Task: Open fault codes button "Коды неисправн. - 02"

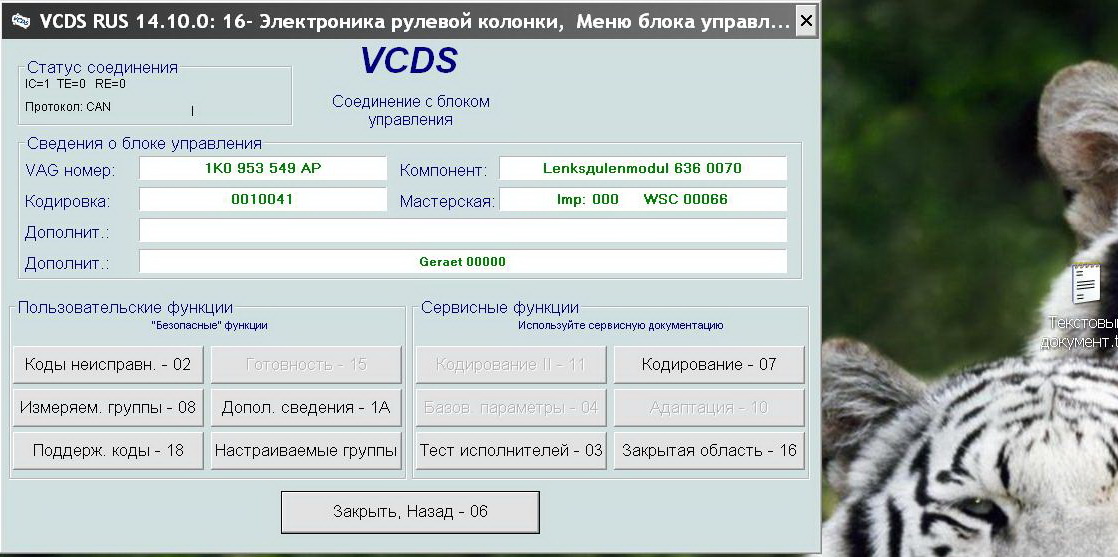Action: 108,364
